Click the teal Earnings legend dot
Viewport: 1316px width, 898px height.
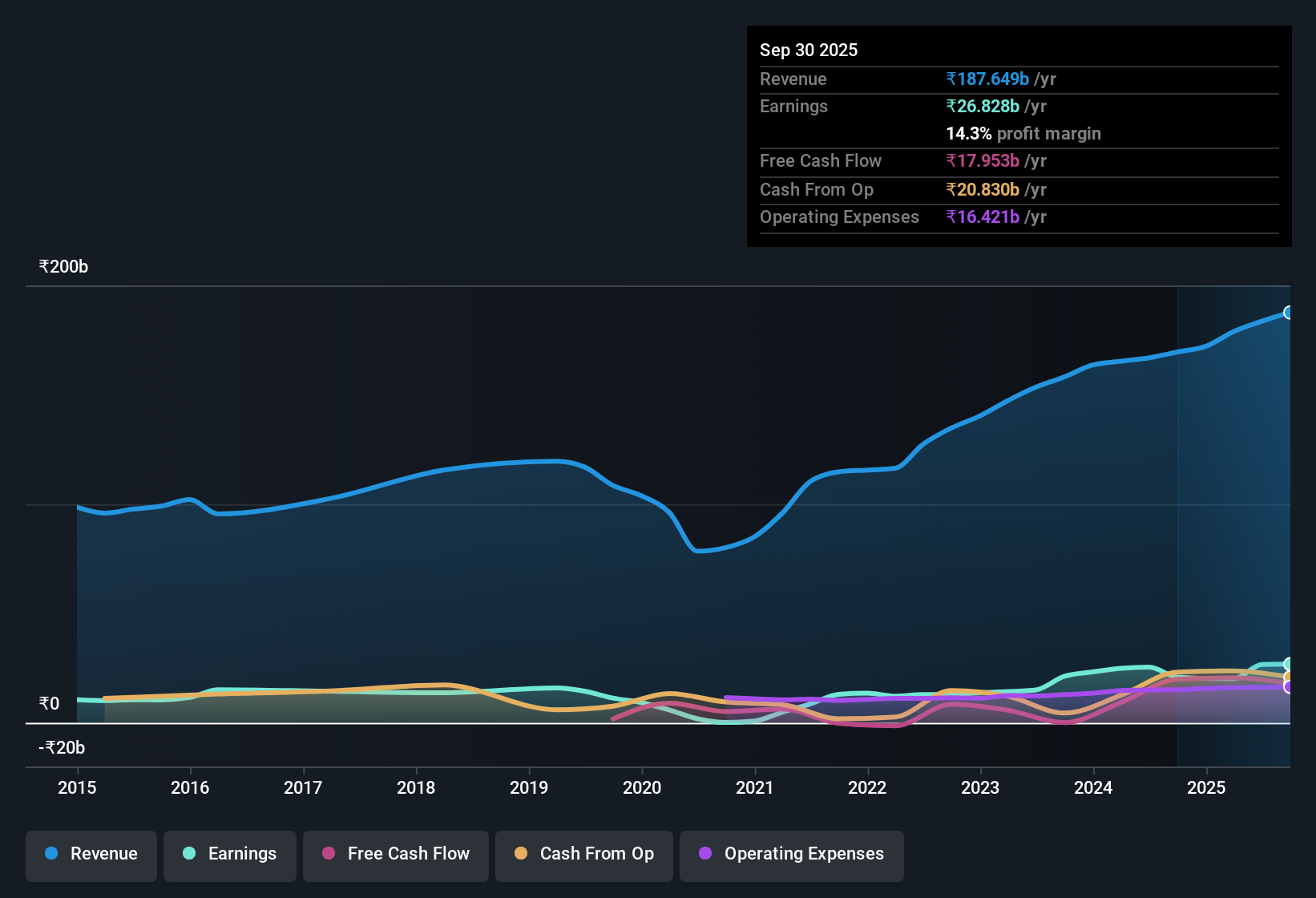[188, 854]
